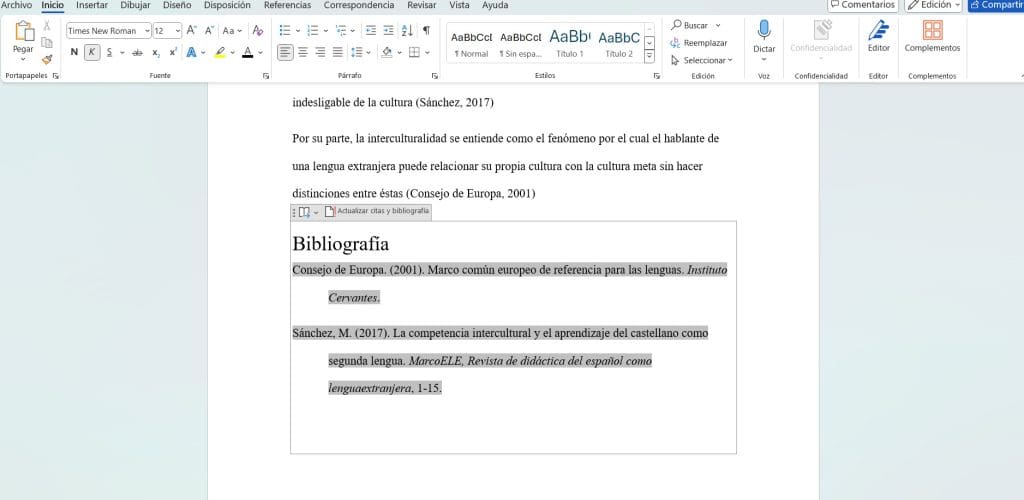Apply subscript with the x₂ icon
The height and width of the screenshot is (500, 1024).
point(156,52)
